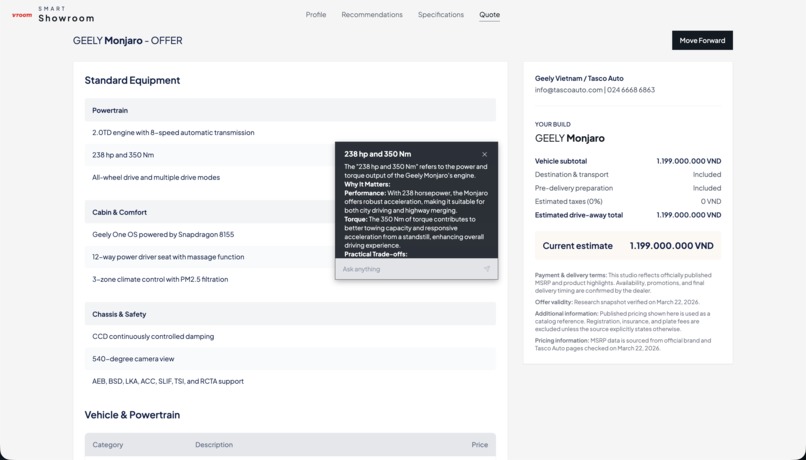Click the Move Forward button
Screen dimensions: 806x460
(x=702, y=40)
